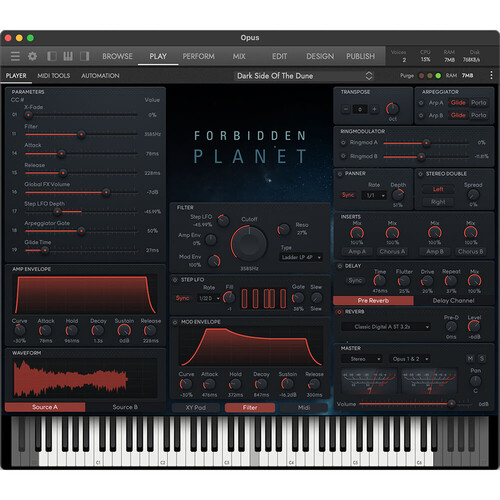Viewport: 500px width, 500px height.
Task: Click the Master solo S button
Action: [482, 358]
